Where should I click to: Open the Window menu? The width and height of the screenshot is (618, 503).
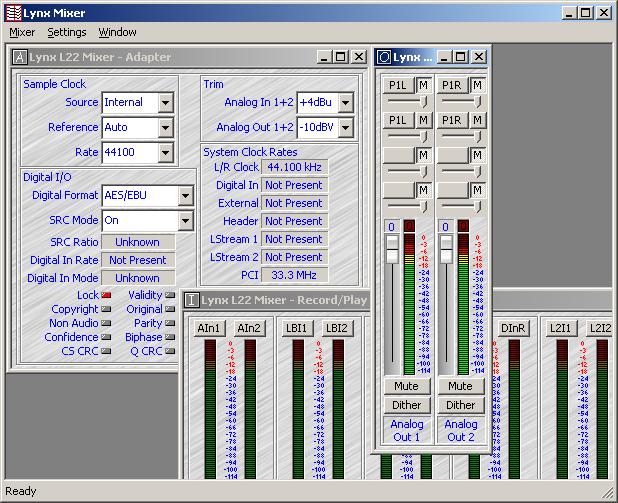(x=117, y=32)
